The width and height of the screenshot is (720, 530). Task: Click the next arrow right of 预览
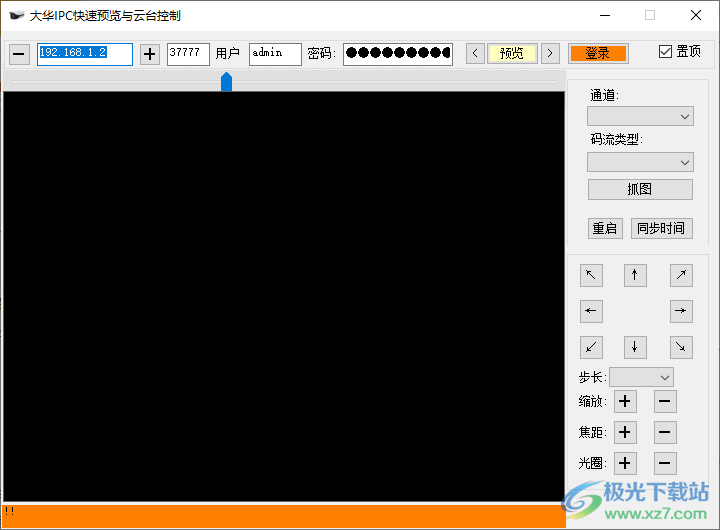coord(550,54)
